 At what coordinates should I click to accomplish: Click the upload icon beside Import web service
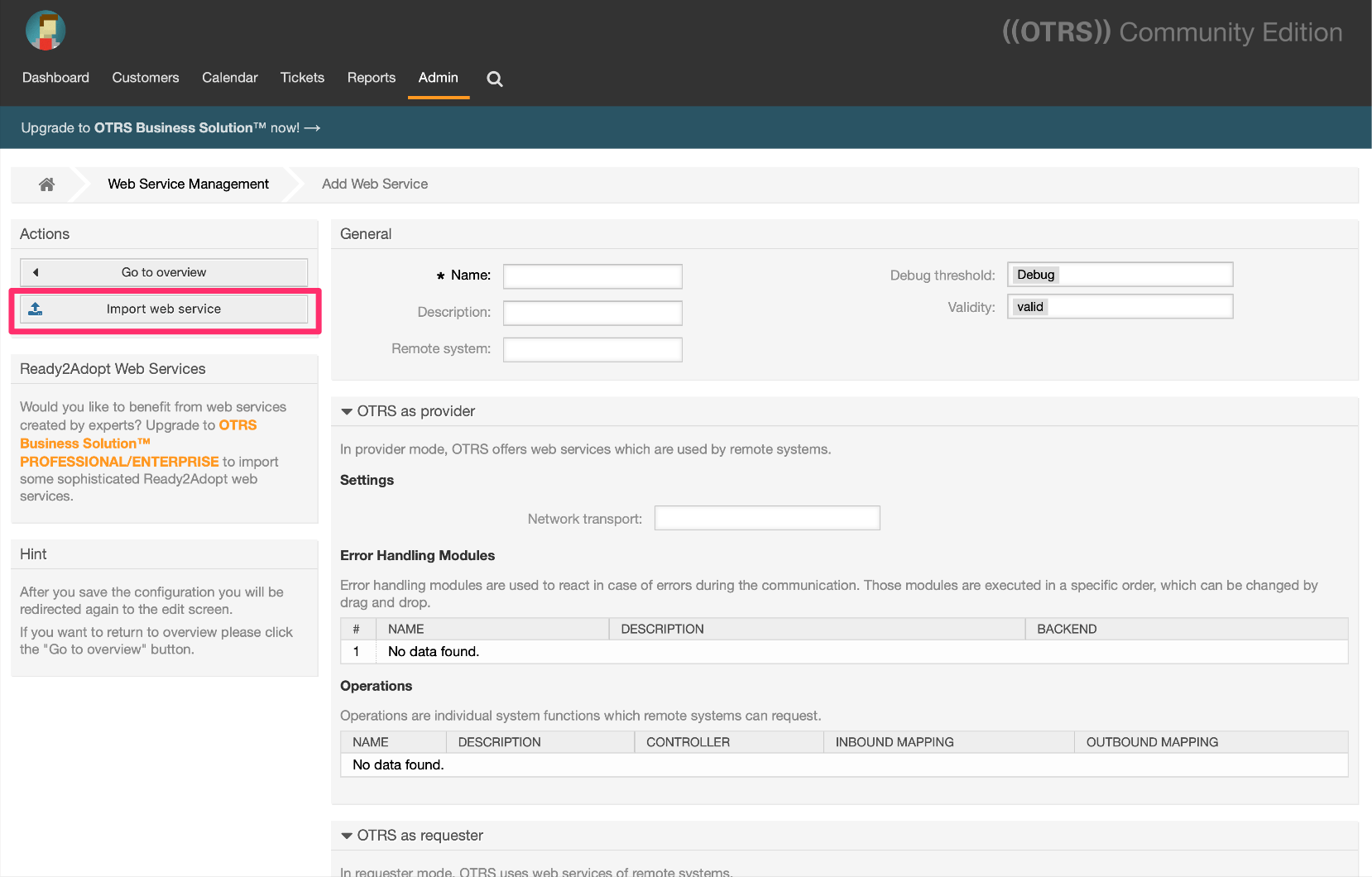pyautogui.click(x=36, y=309)
